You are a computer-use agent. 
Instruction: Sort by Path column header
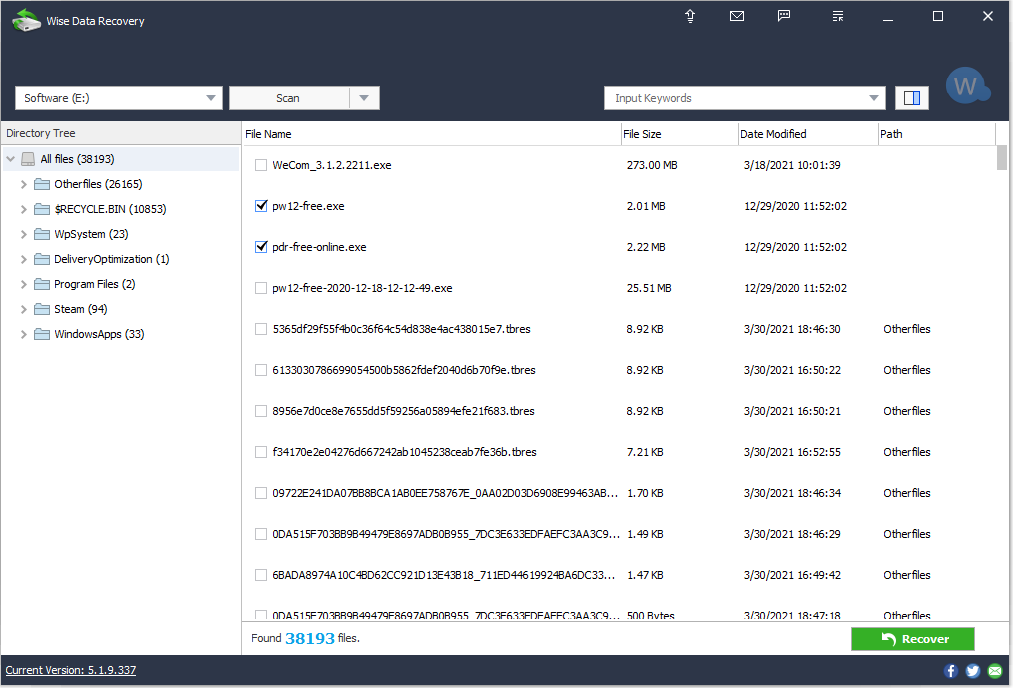click(x=936, y=134)
